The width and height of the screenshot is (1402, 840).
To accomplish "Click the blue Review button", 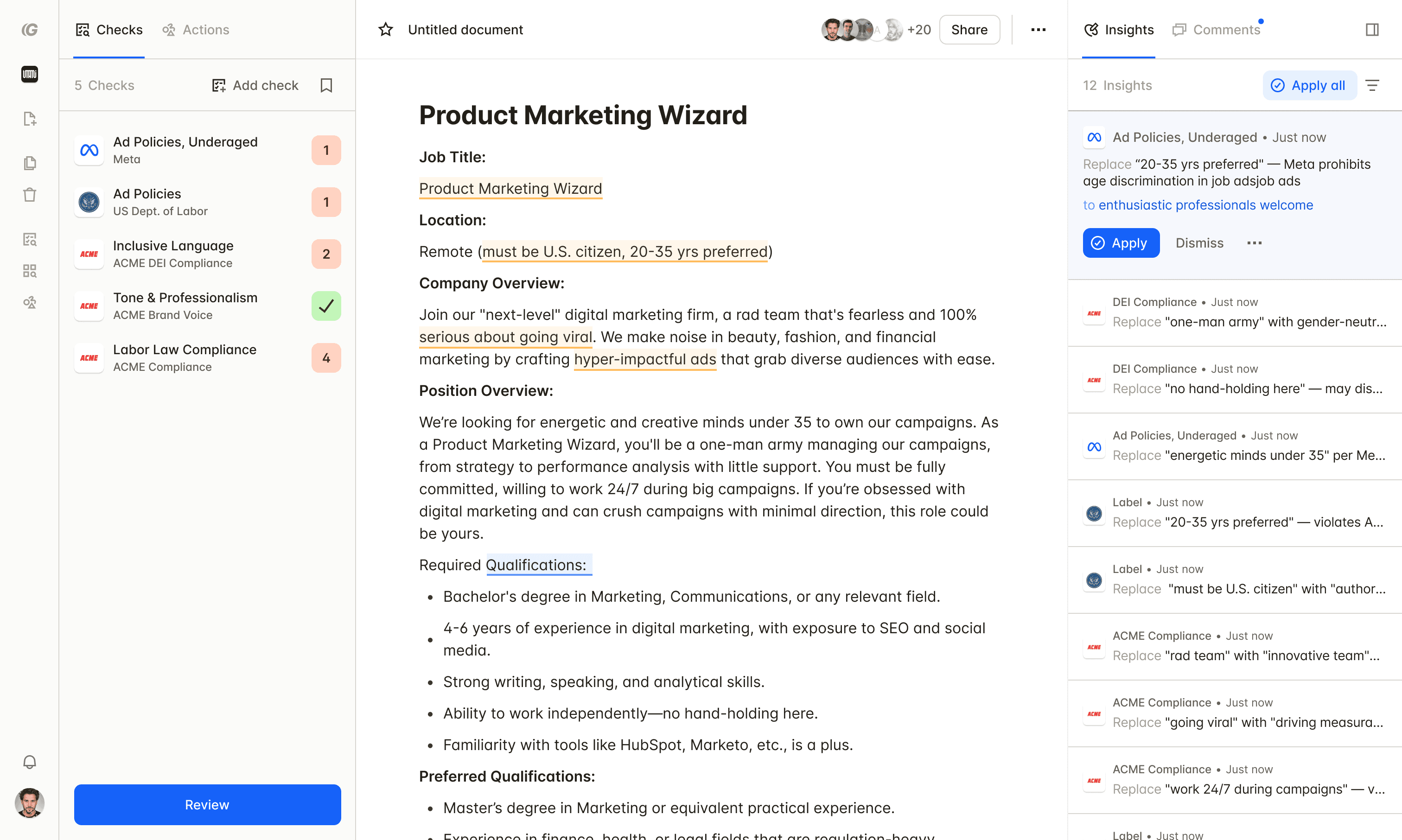I will (x=207, y=804).
